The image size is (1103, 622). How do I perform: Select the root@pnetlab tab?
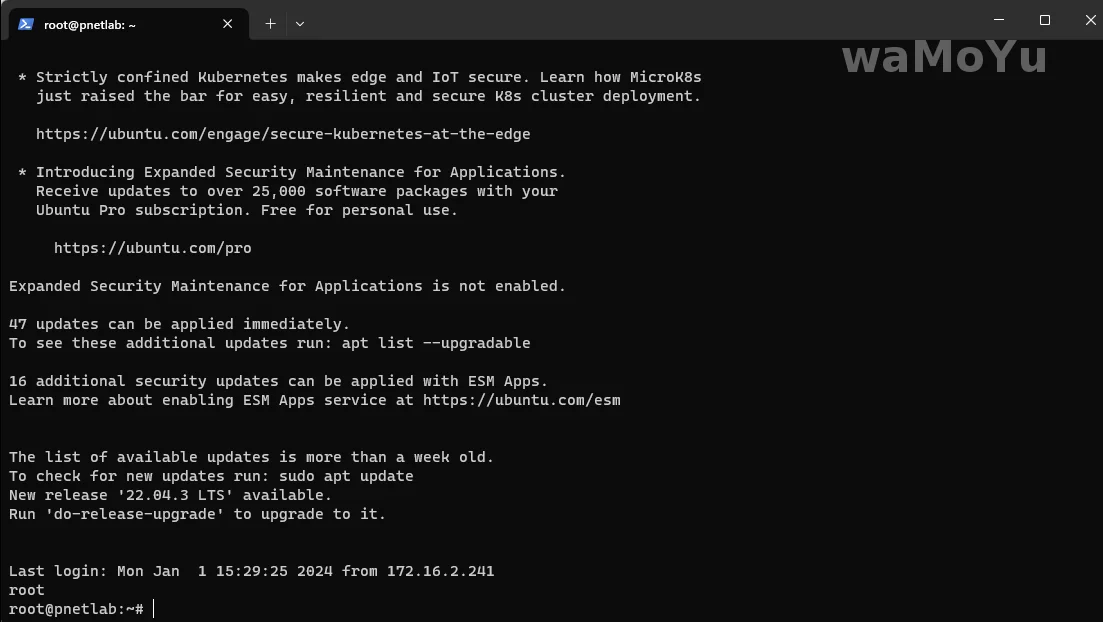pyautogui.click(x=120, y=24)
